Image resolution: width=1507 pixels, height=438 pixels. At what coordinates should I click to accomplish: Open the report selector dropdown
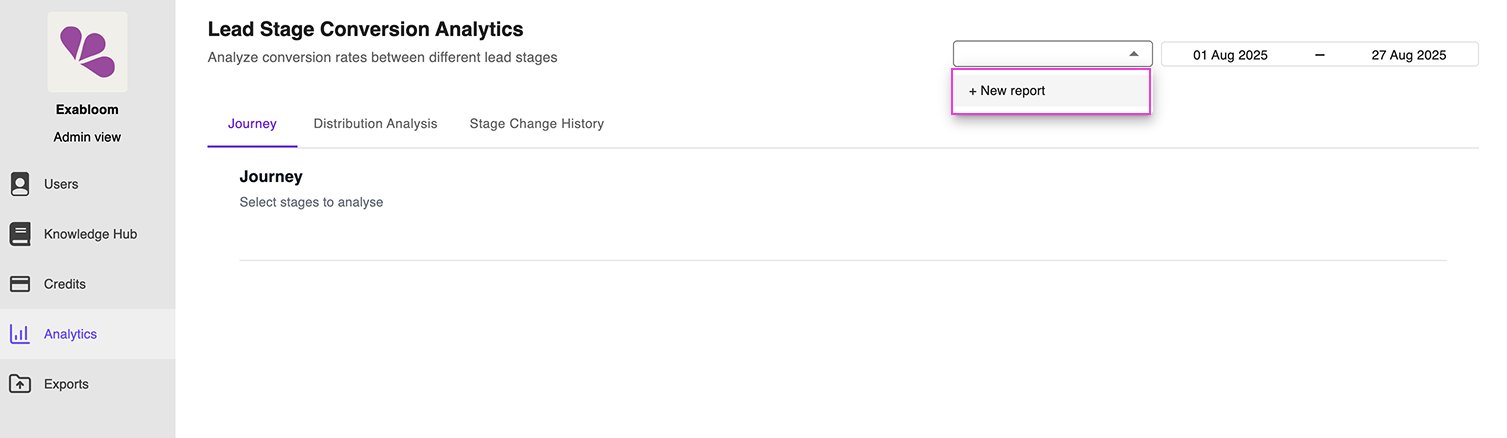1040,54
